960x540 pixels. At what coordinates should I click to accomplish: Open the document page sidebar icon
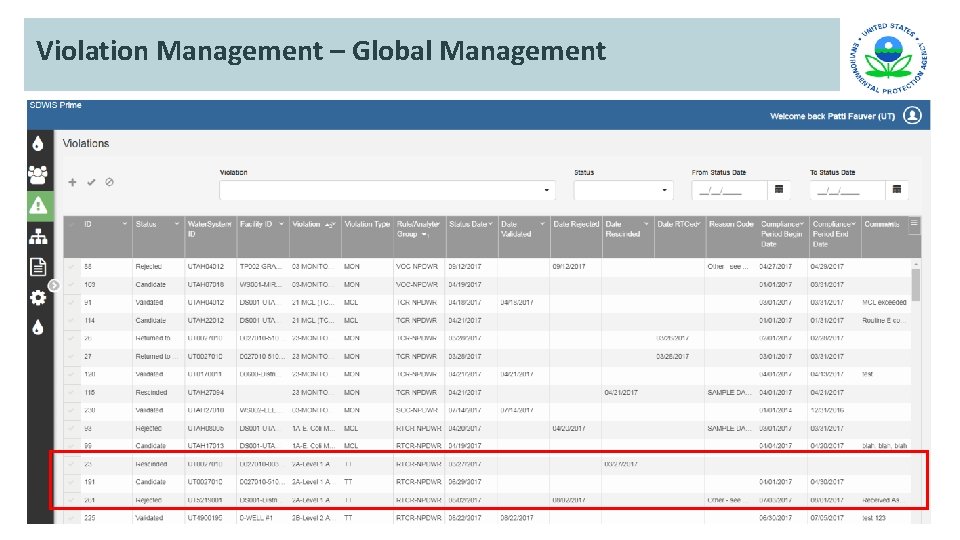point(38,267)
